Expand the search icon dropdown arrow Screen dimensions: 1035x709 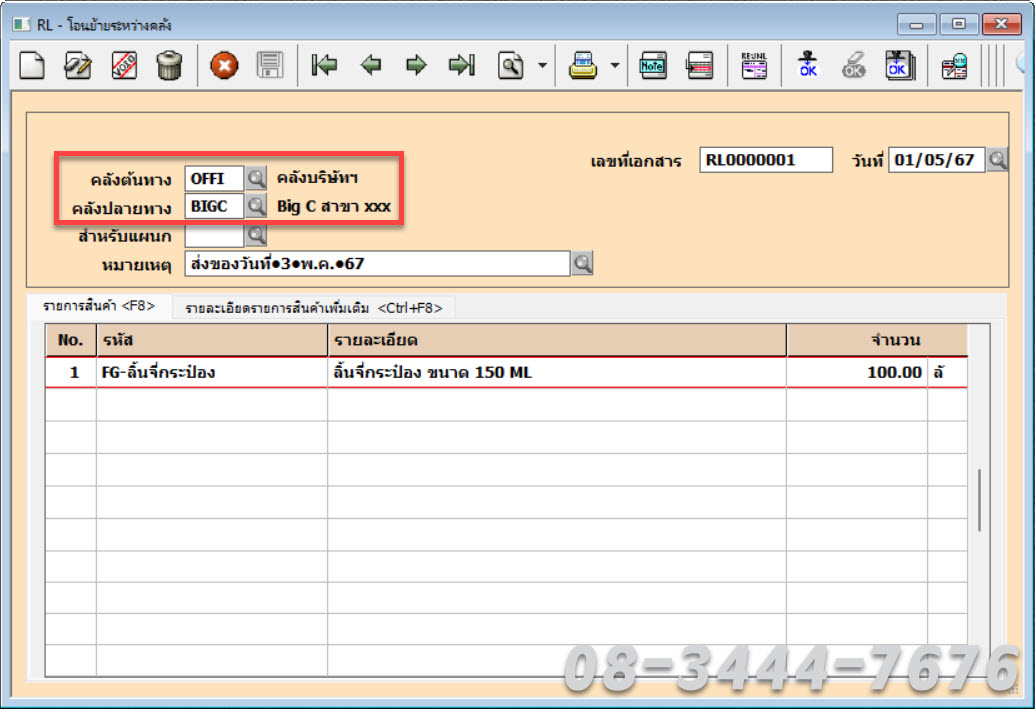(x=543, y=65)
